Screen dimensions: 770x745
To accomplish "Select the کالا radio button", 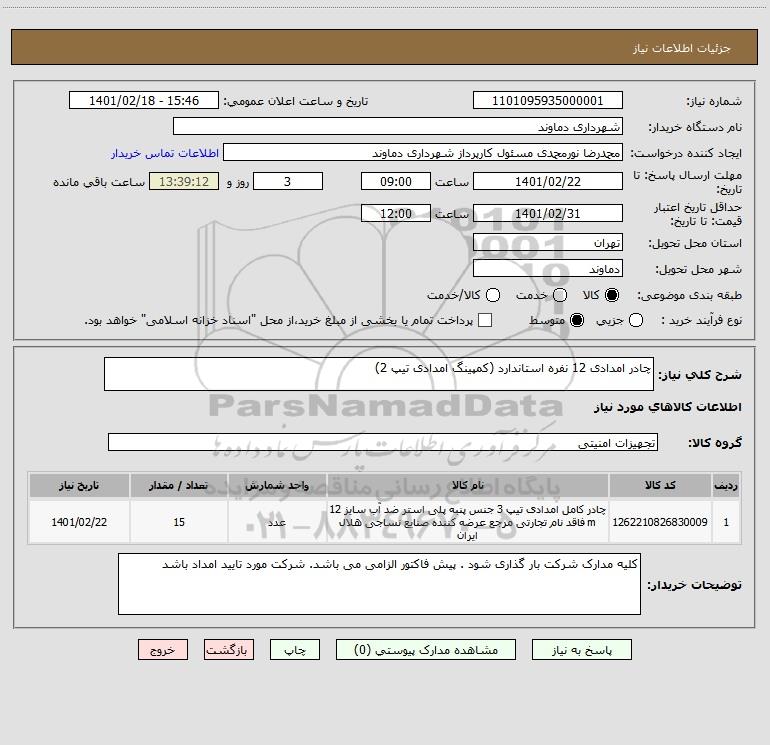I will (x=612, y=295).
